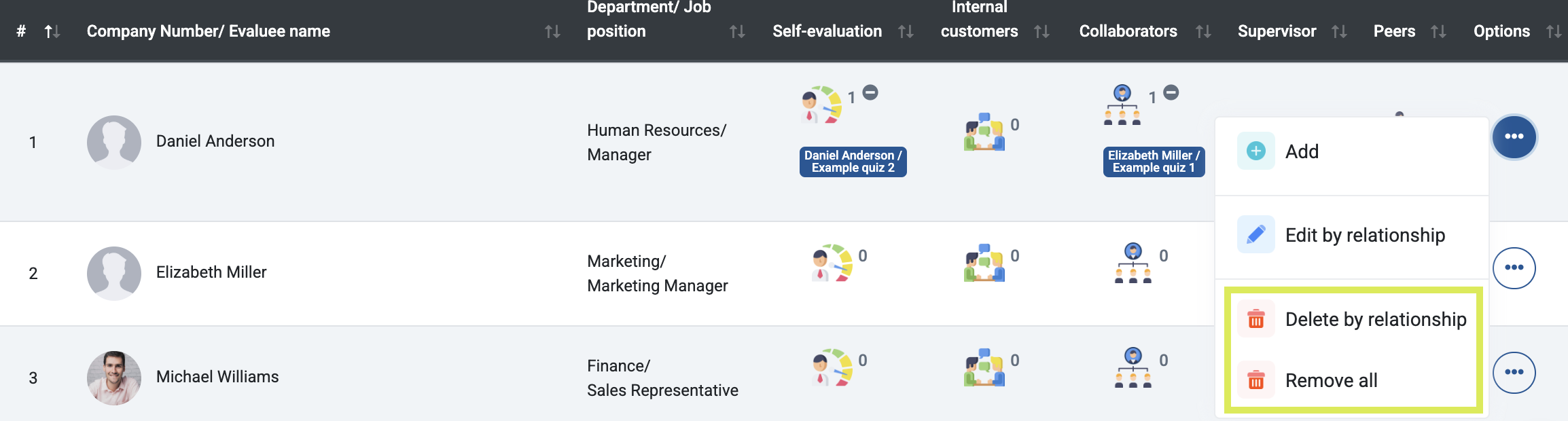Open options menu for Michael Williams

1514,372
